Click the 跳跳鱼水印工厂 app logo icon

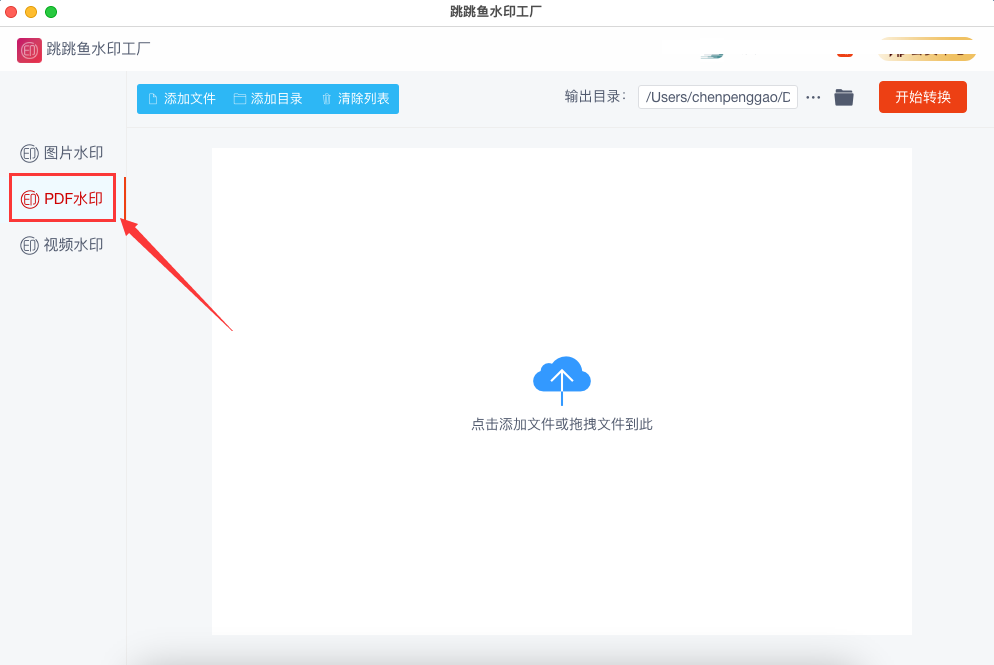click(30, 50)
